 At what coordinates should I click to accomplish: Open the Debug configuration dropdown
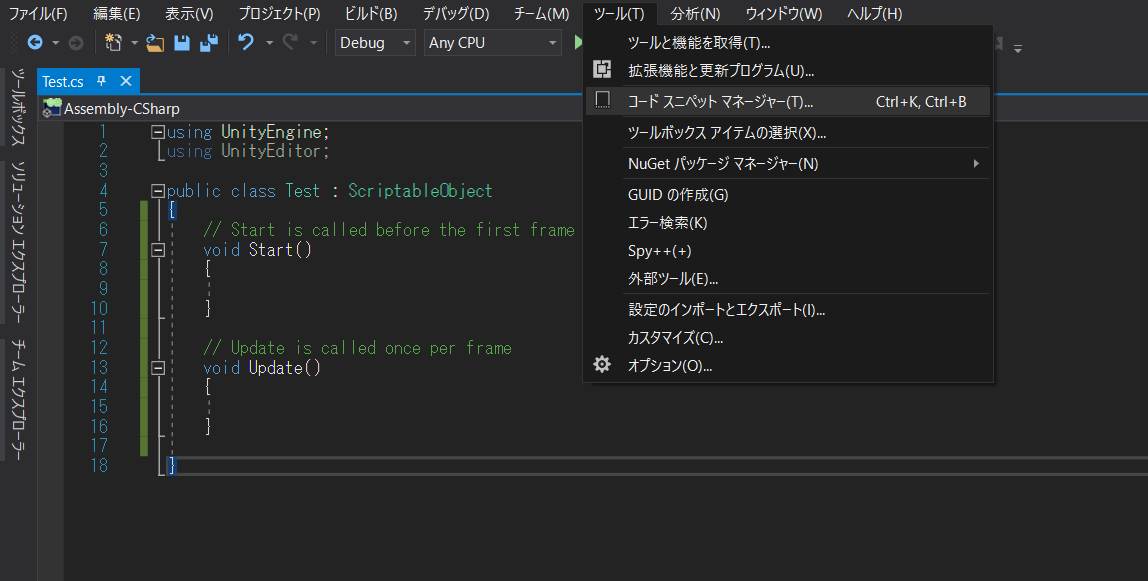[375, 43]
